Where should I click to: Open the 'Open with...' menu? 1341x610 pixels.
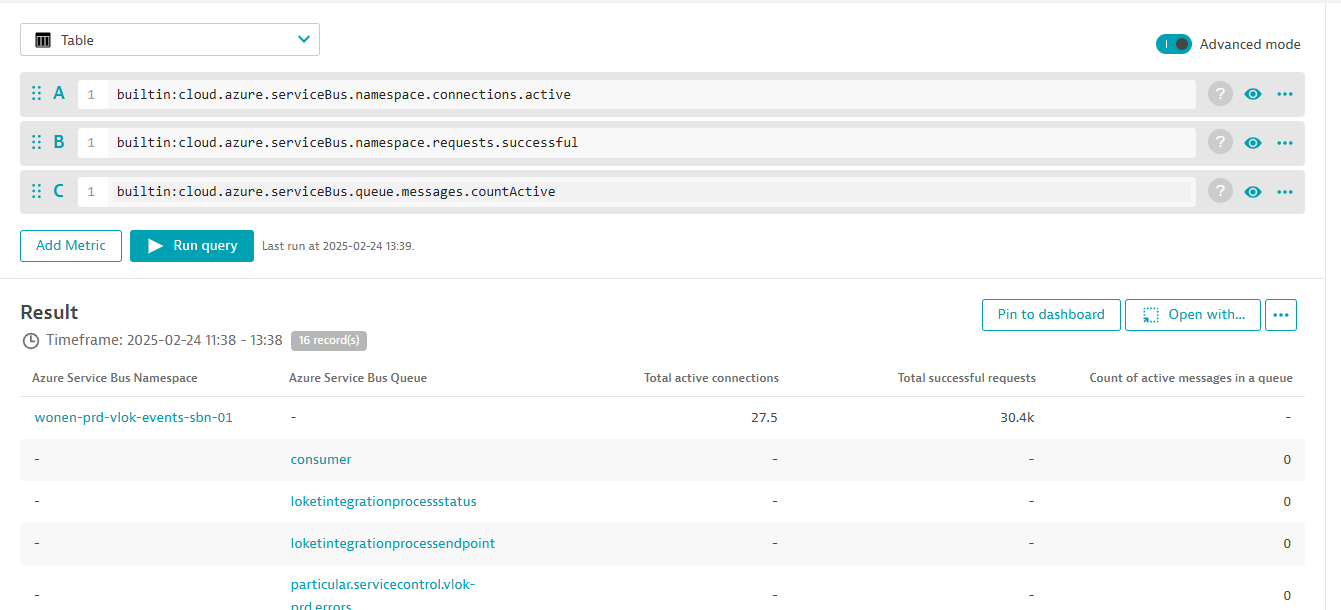pos(1192,314)
